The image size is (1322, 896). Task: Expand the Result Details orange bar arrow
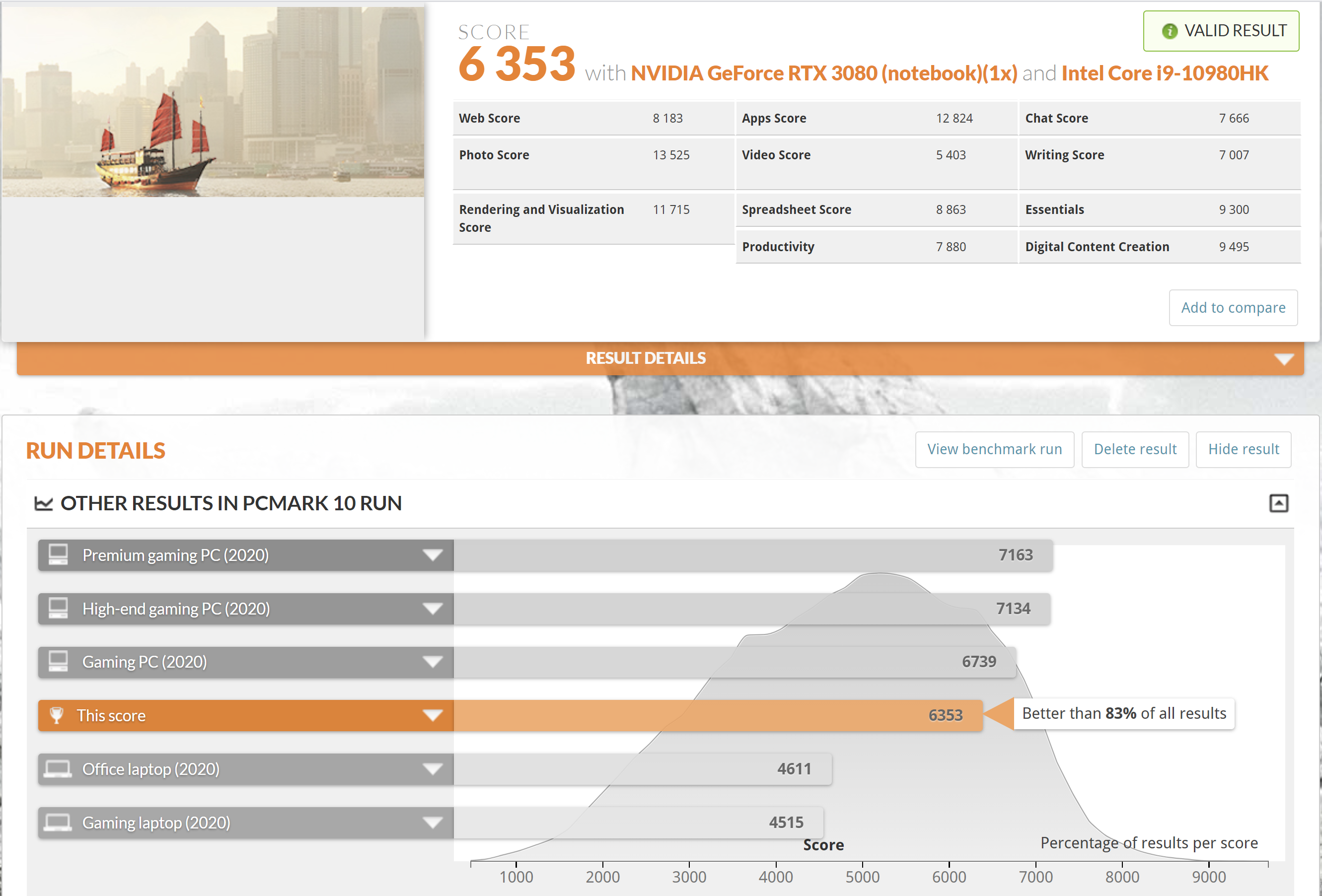pyautogui.click(x=1284, y=359)
